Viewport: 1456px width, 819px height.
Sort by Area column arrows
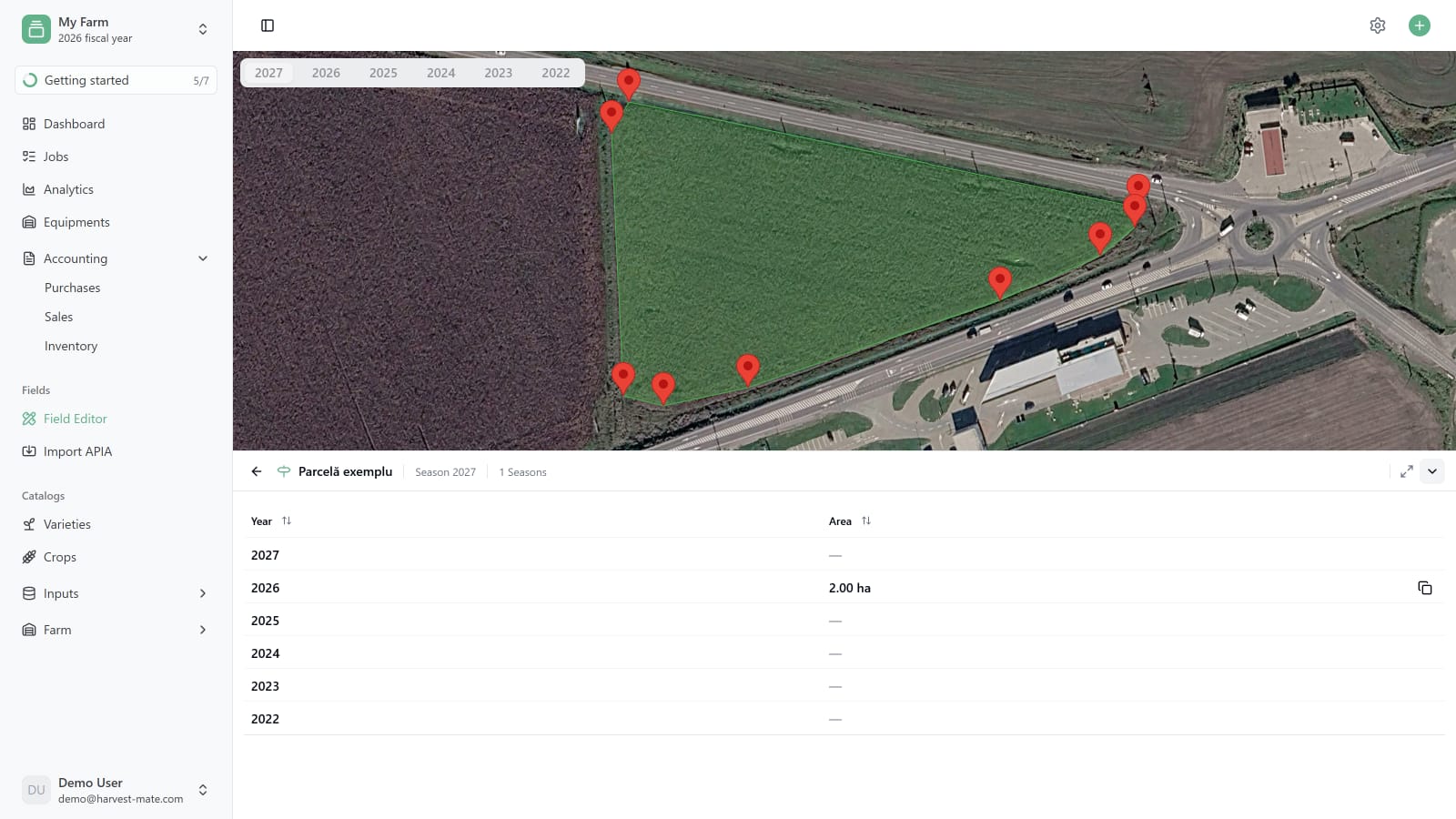pos(866,521)
